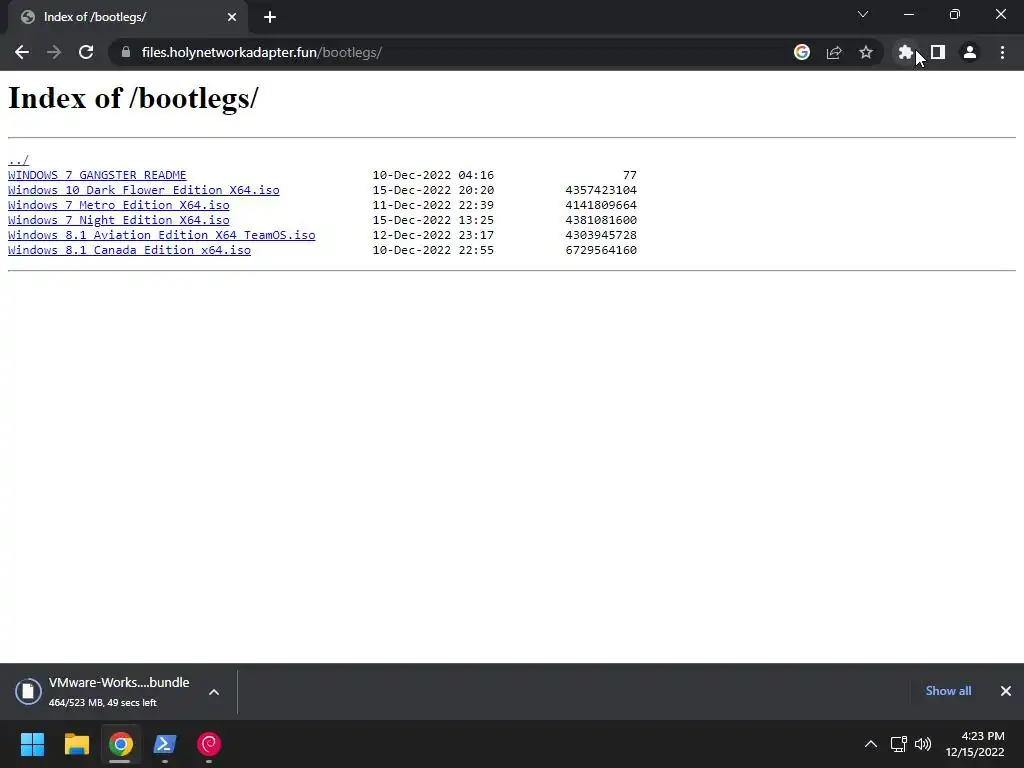The width and height of the screenshot is (1024, 768).
Task: Open the Extensions puzzle icon
Action: coord(905,52)
